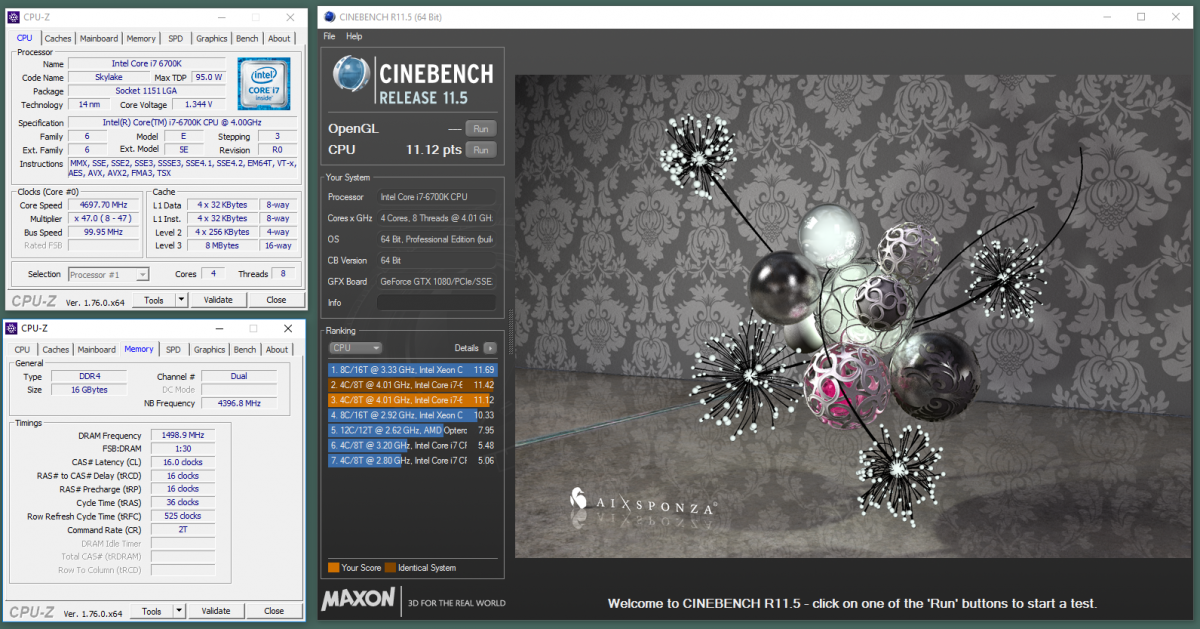Click the orange Your Score legend swatch

(333, 568)
